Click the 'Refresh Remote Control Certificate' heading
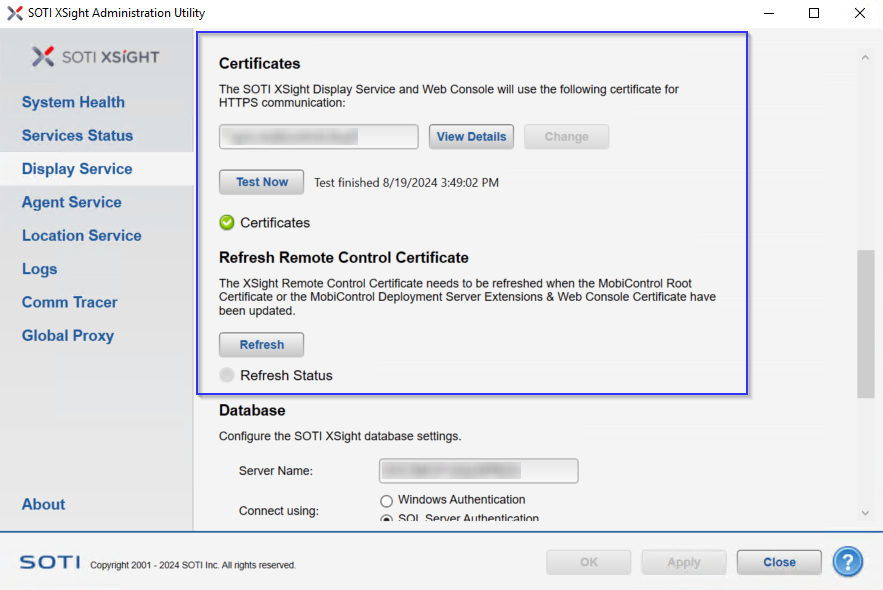The width and height of the screenshot is (883, 590). click(344, 257)
